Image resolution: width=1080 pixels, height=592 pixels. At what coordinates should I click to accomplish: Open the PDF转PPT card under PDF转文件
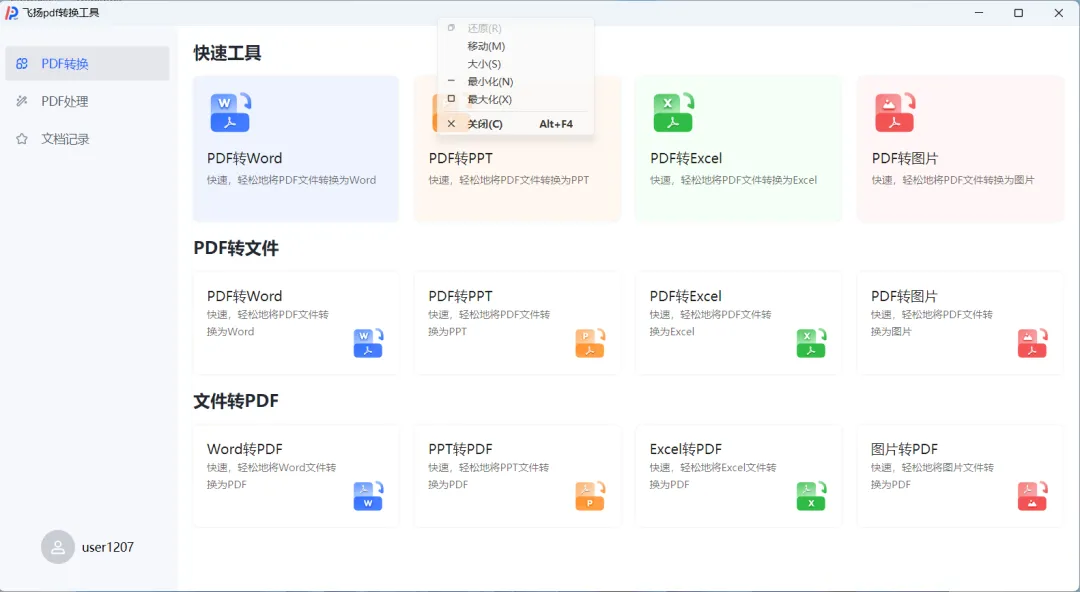point(517,322)
